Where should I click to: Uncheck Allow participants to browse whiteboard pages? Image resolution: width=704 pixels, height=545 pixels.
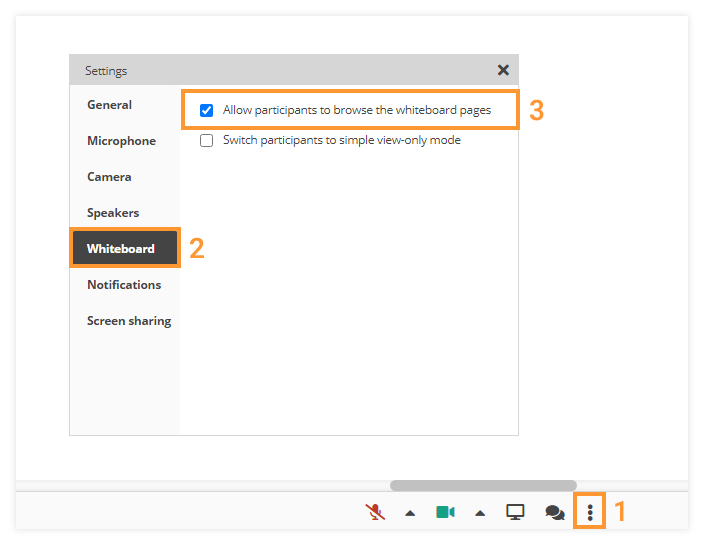point(207,110)
